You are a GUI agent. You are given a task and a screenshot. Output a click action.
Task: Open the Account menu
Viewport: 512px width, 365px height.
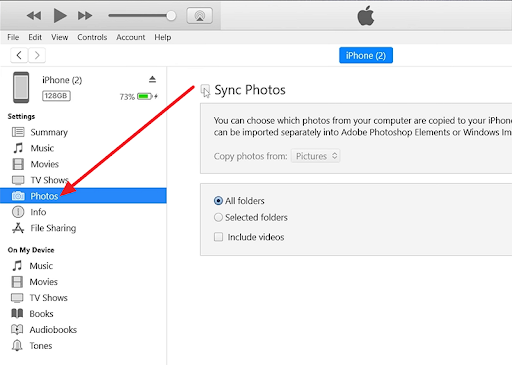(130, 37)
